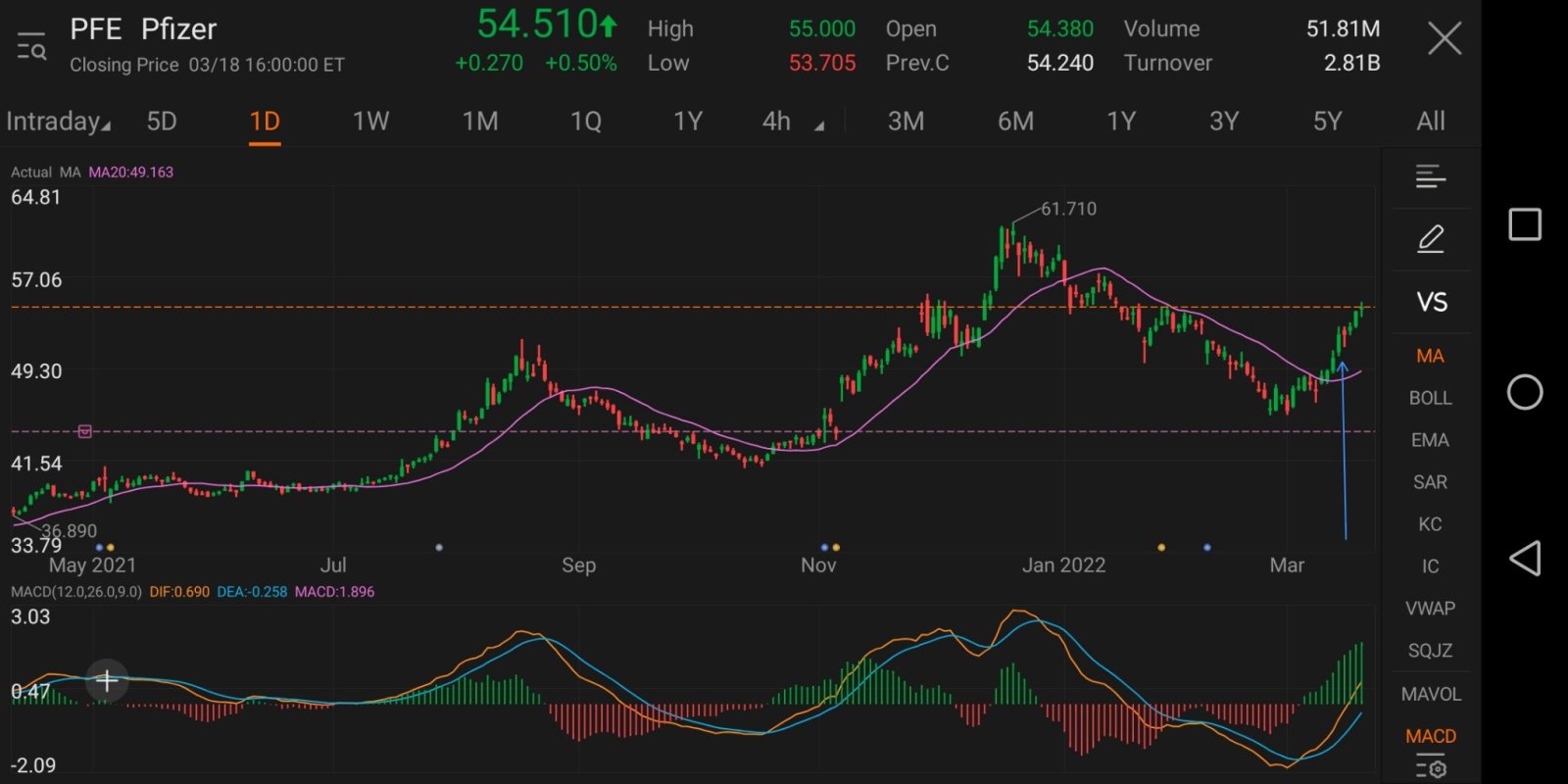Tap the pencil drawing tool icon
The width and height of the screenshot is (1568, 784).
(x=1430, y=239)
